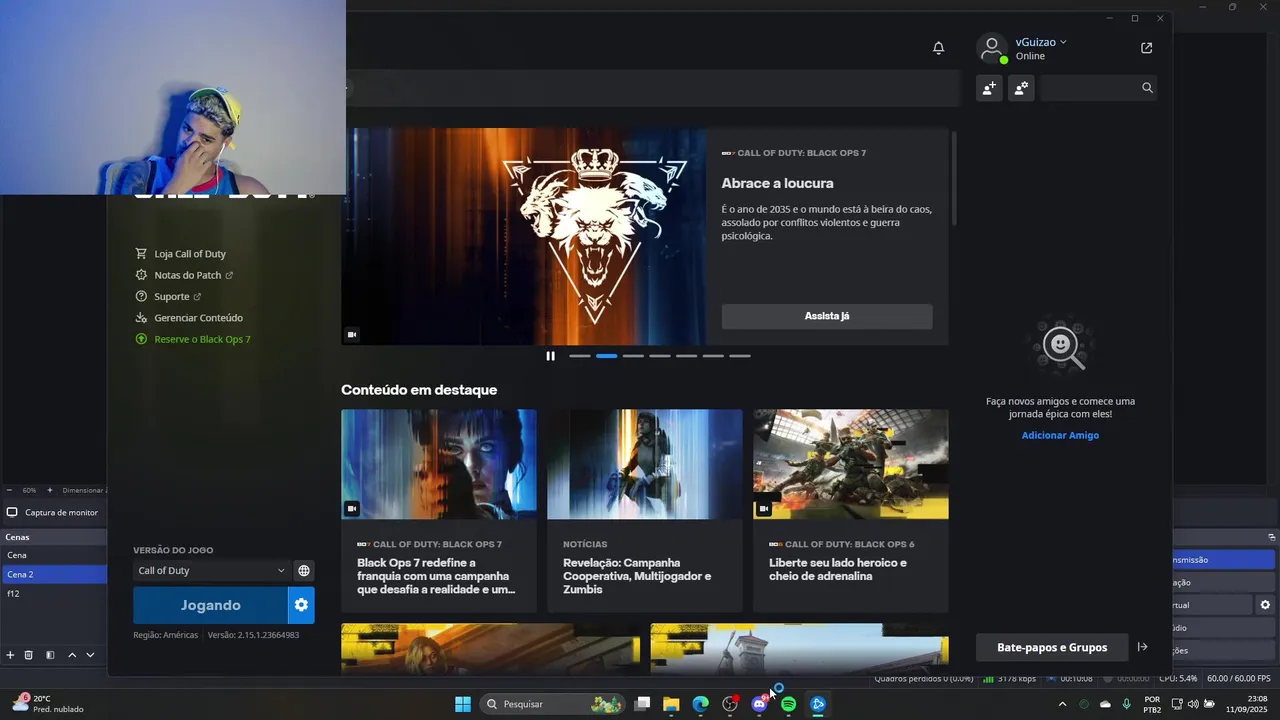Select the last carousel slide indicator
This screenshot has height=720, width=1280.
tap(739, 356)
